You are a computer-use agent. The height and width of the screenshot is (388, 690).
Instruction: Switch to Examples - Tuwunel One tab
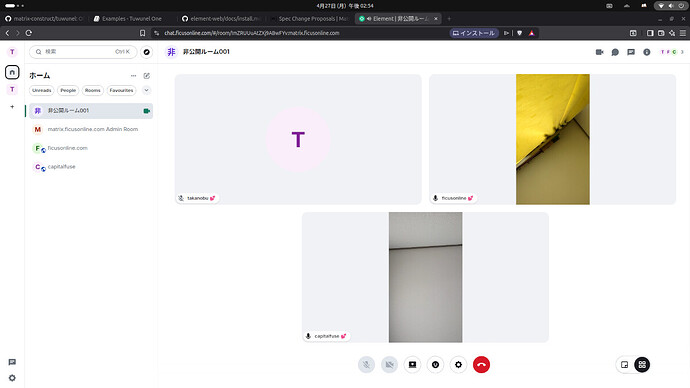tap(131, 19)
